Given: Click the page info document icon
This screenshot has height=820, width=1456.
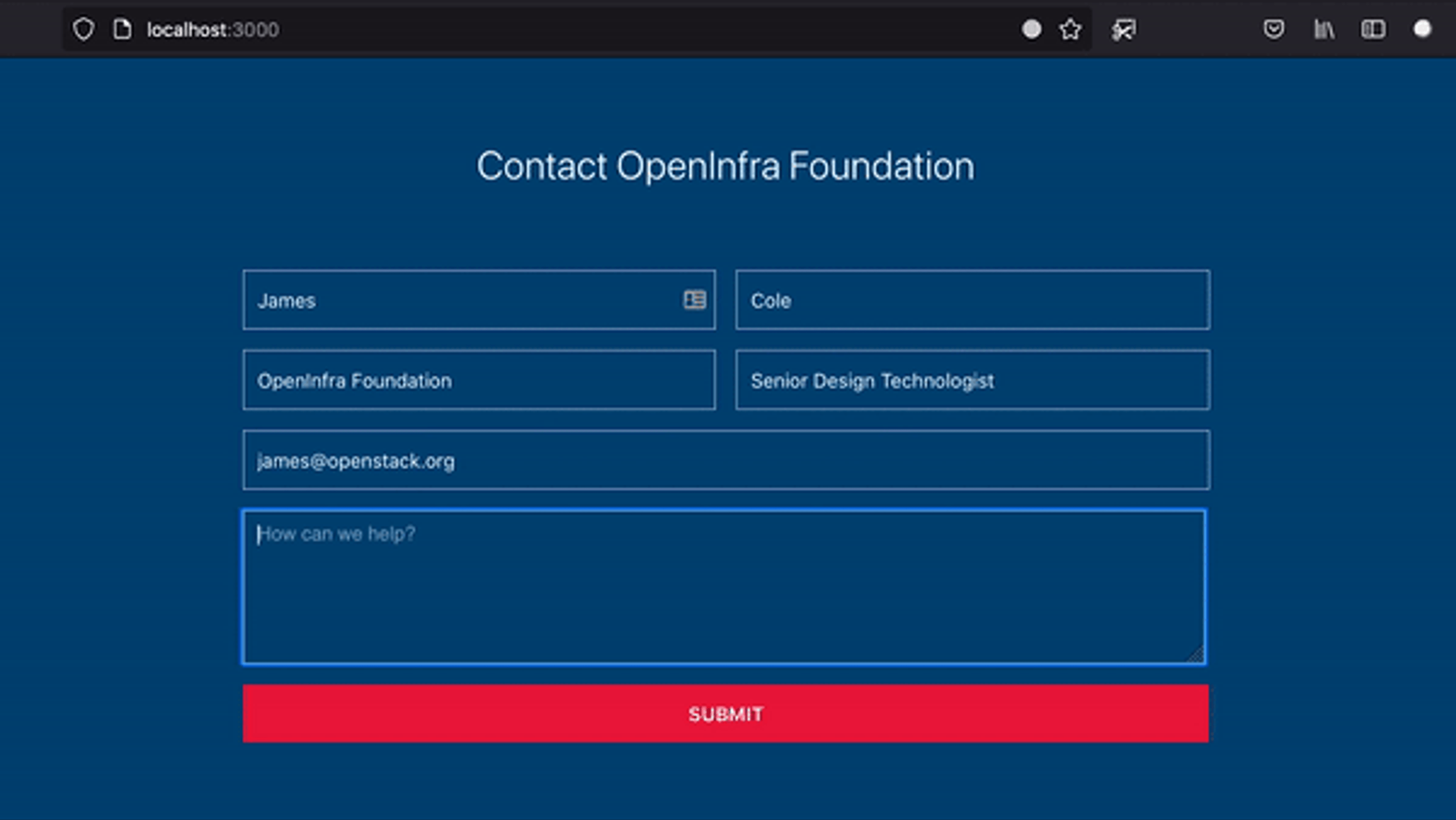Looking at the screenshot, I should [122, 30].
